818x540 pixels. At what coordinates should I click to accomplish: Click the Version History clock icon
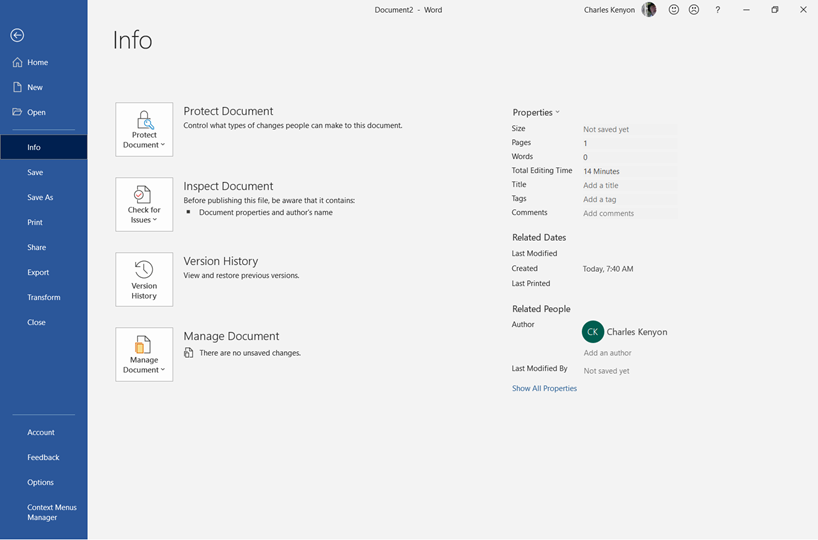pos(143,269)
